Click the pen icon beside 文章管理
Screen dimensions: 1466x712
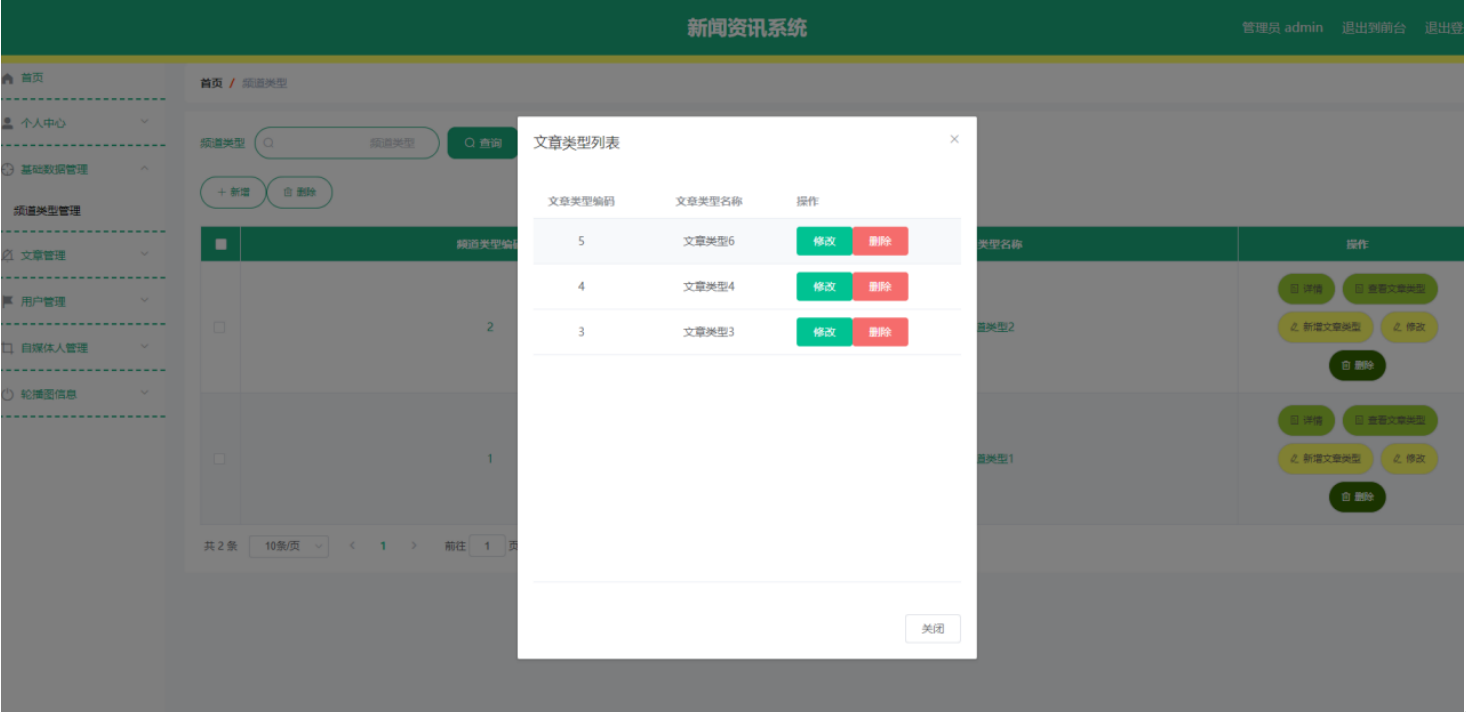pyautogui.click(x=7, y=255)
